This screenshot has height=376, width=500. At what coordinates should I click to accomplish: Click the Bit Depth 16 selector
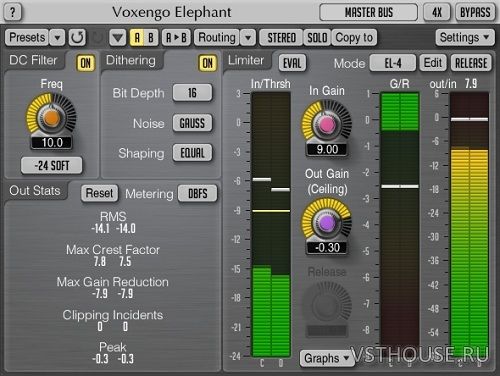tap(192, 93)
